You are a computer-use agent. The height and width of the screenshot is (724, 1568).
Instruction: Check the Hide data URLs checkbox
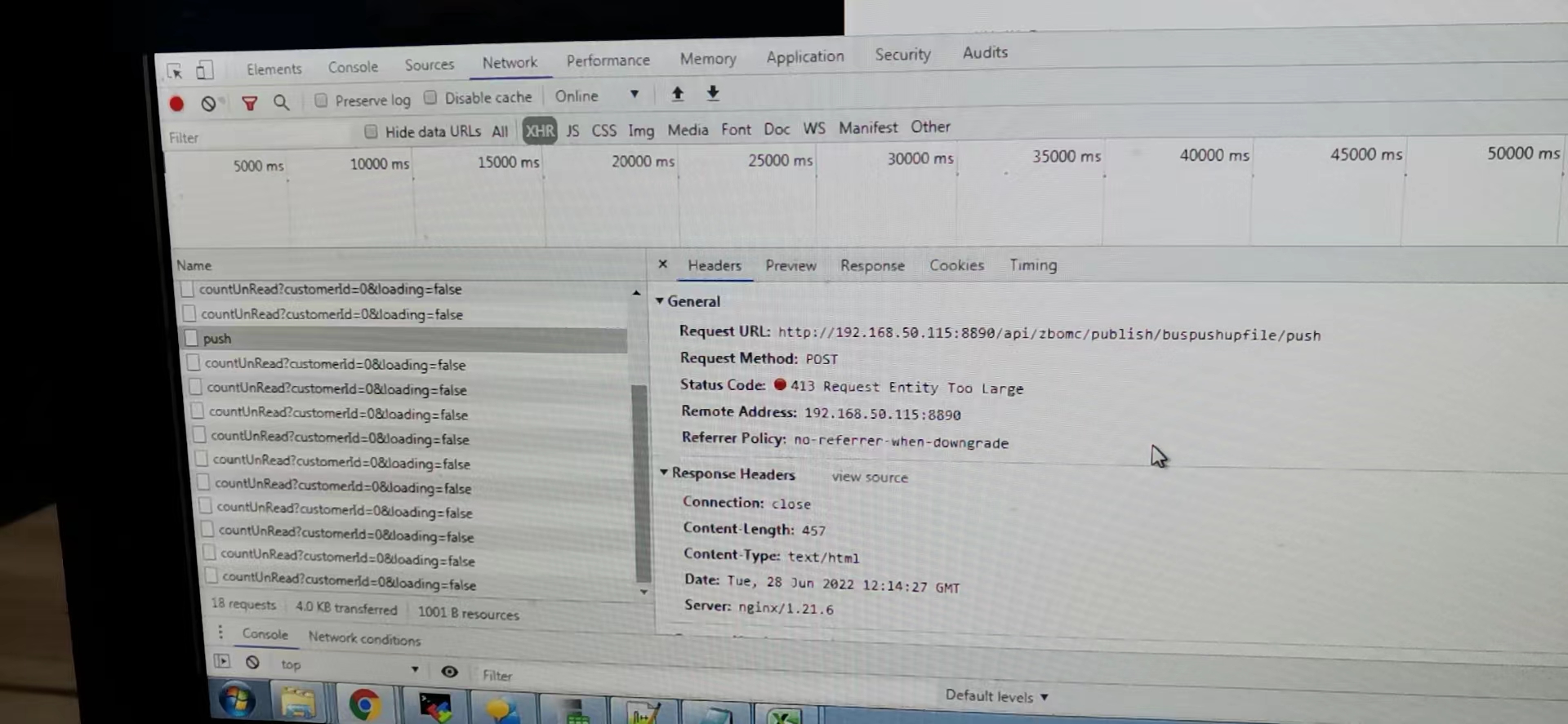pos(371,131)
